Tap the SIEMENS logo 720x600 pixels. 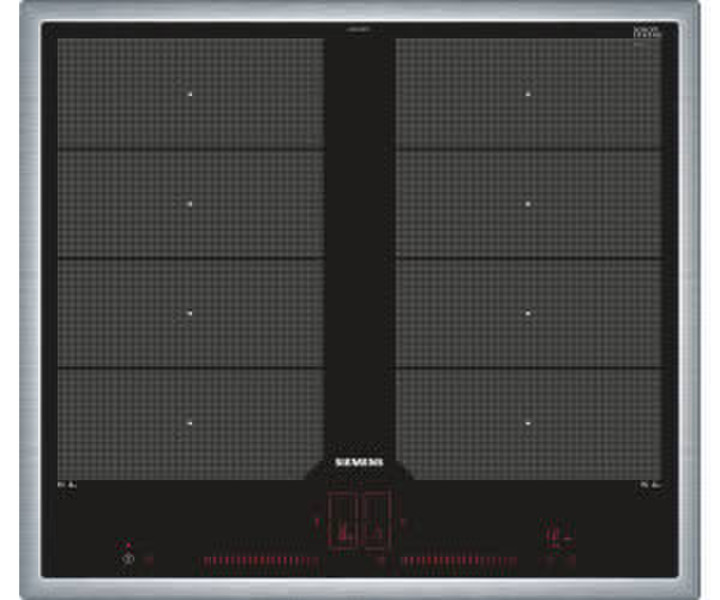359,463
